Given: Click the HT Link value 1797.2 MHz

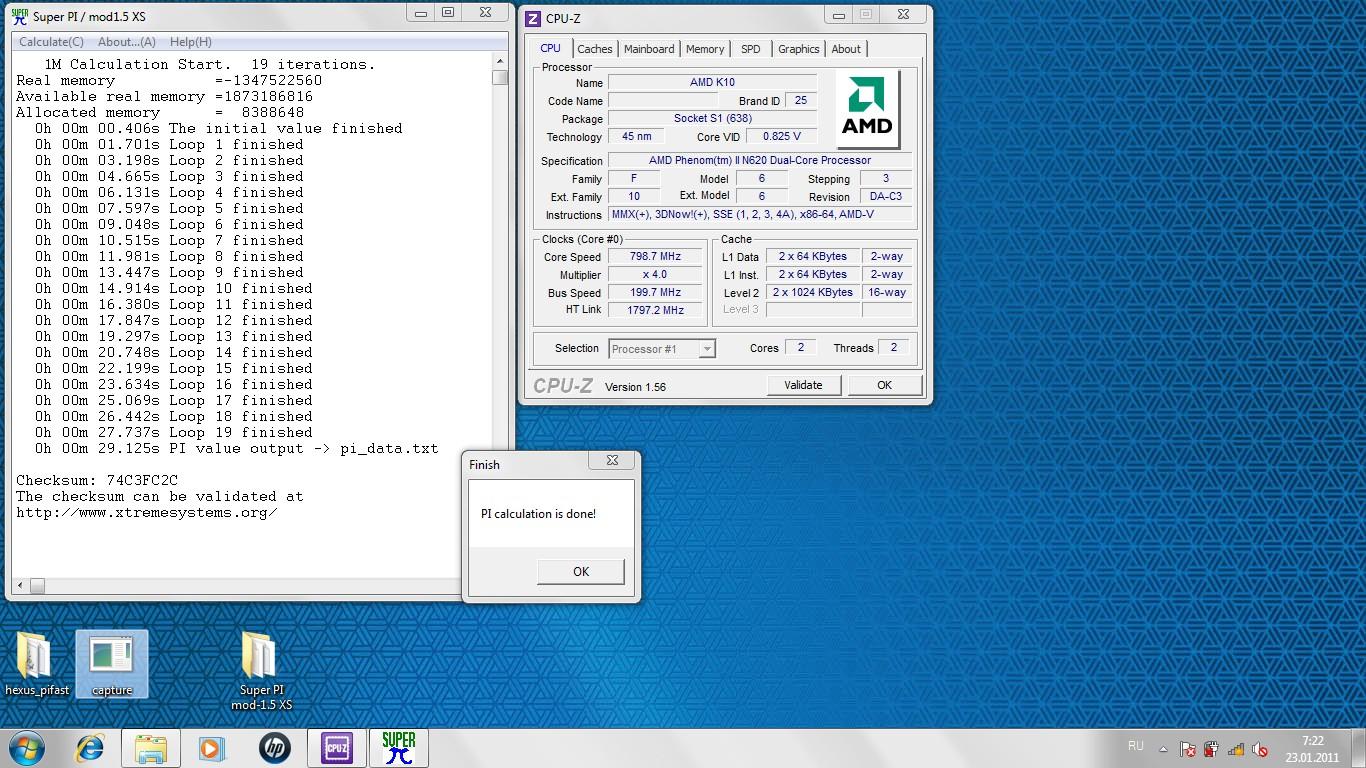Looking at the screenshot, I should tap(656, 310).
